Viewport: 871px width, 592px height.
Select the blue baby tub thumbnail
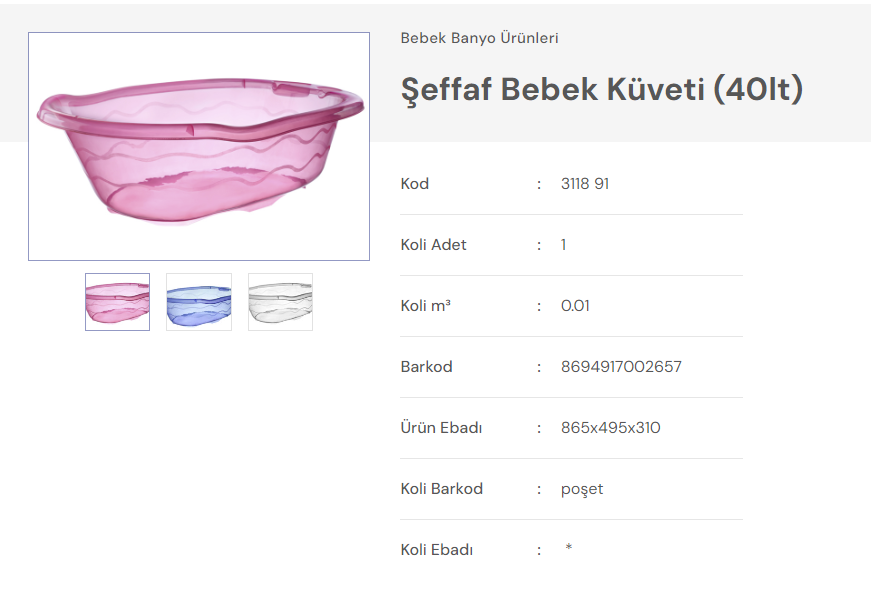pyautogui.click(x=199, y=302)
